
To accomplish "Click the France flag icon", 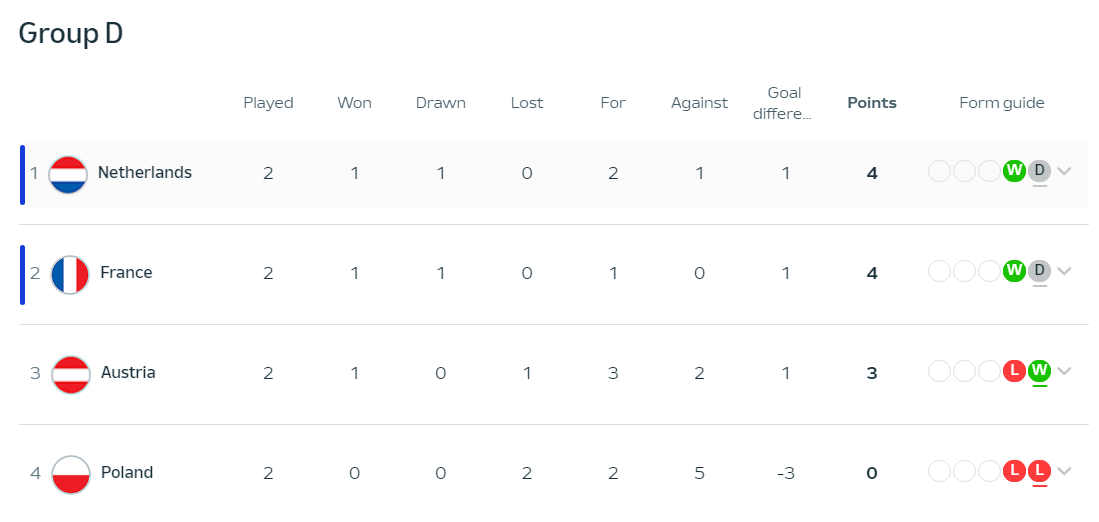I will click(70, 274).
